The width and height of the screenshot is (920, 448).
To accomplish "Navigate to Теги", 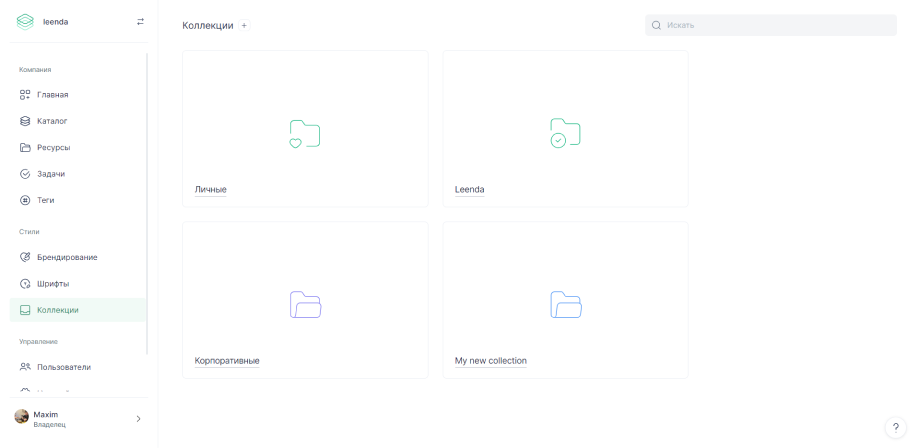I will (46, 200).
